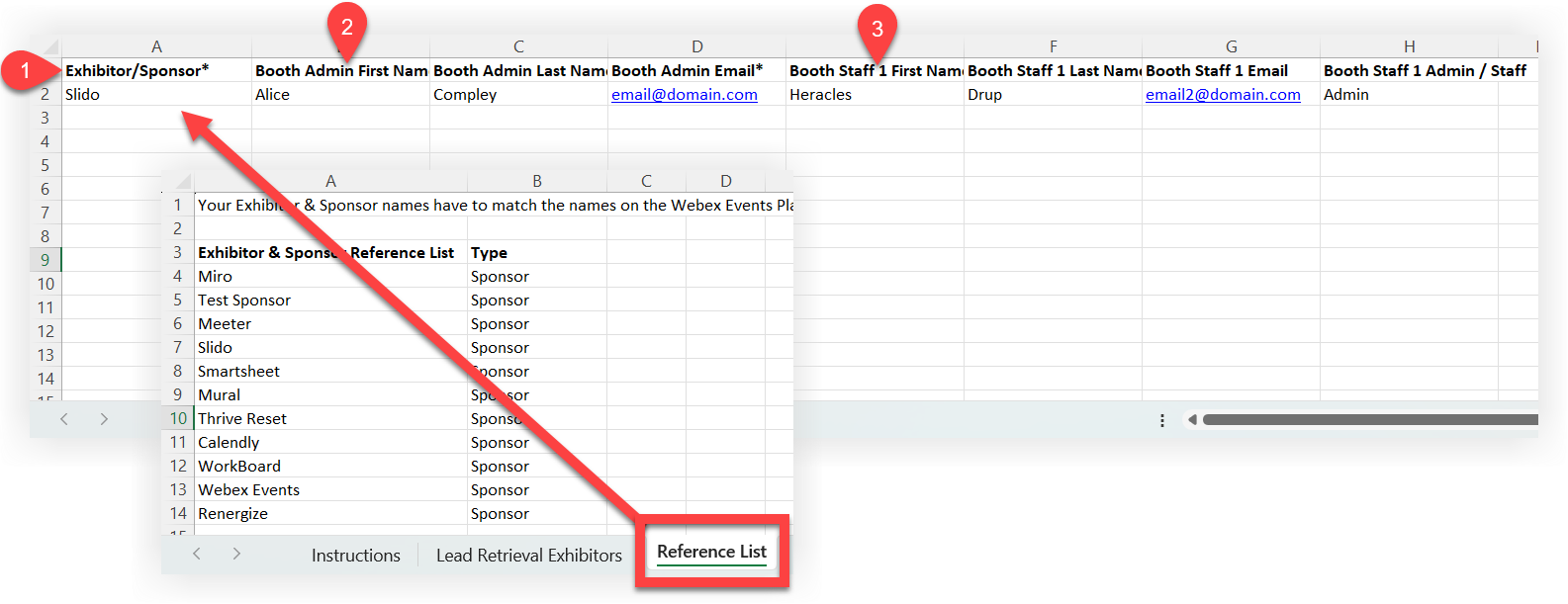1568x604 pixels.
Task: Select the Booth Admin Email* header cell
Action: tap(696, 70)
